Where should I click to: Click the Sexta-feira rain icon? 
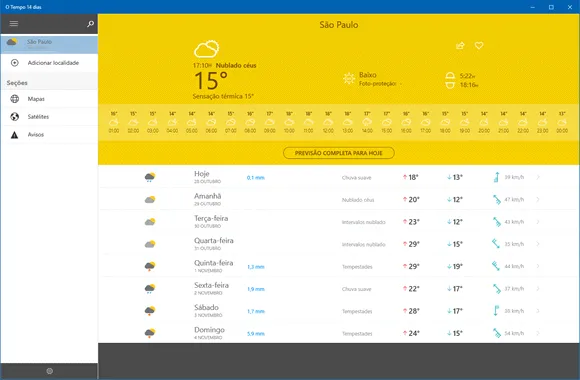[150, 289]
